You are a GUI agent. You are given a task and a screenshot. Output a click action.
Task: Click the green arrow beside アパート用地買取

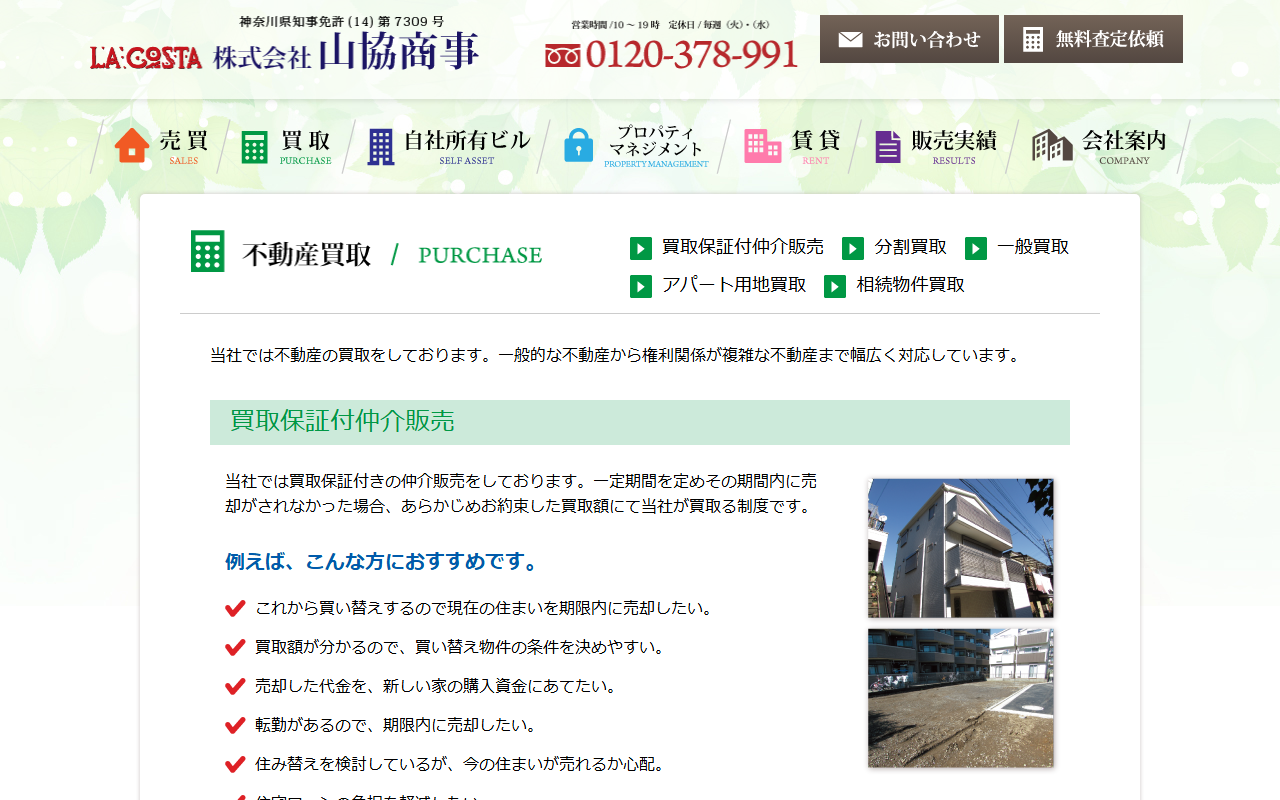(641, 286)
